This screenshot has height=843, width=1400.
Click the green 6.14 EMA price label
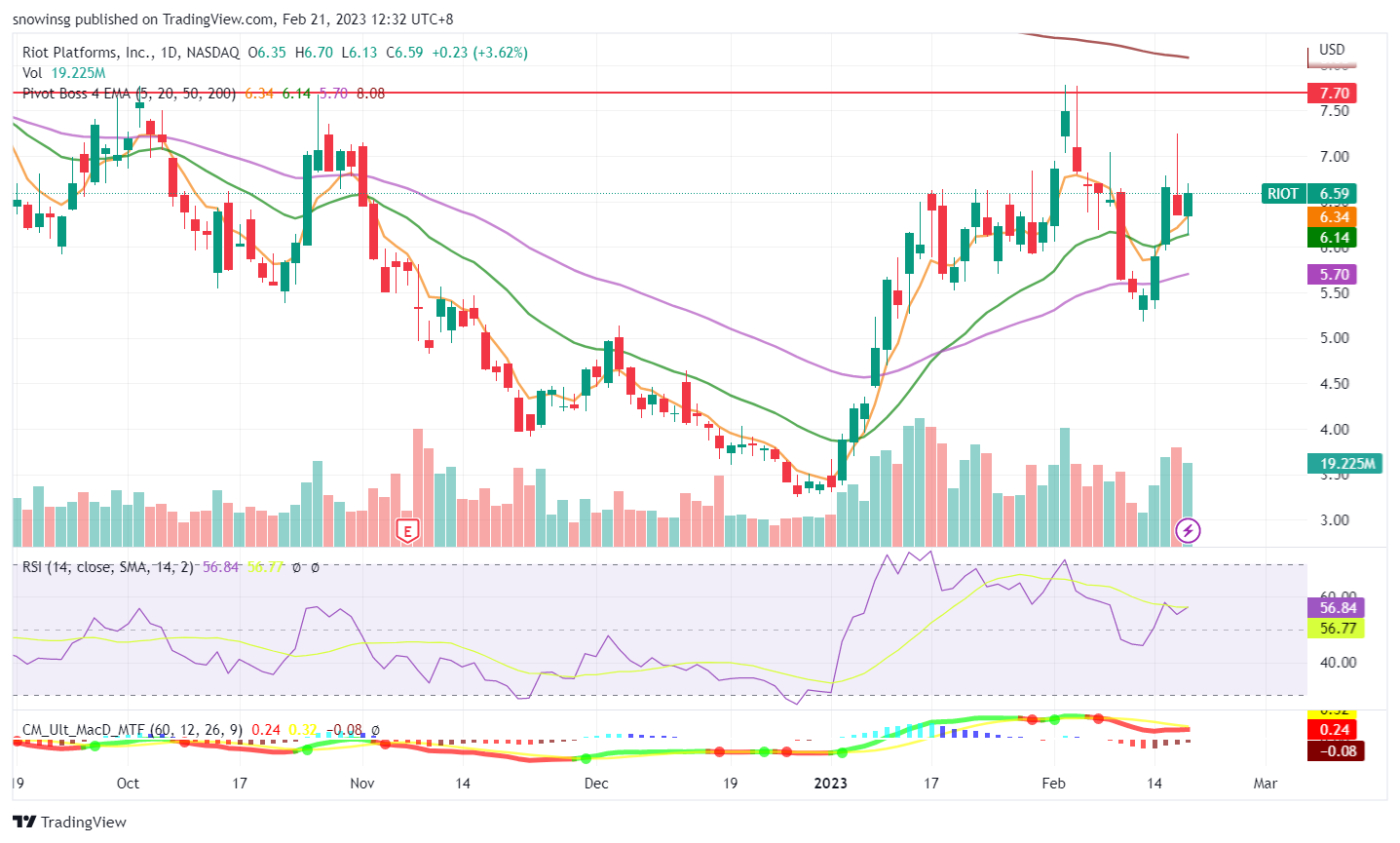[x=1334, y=238]
